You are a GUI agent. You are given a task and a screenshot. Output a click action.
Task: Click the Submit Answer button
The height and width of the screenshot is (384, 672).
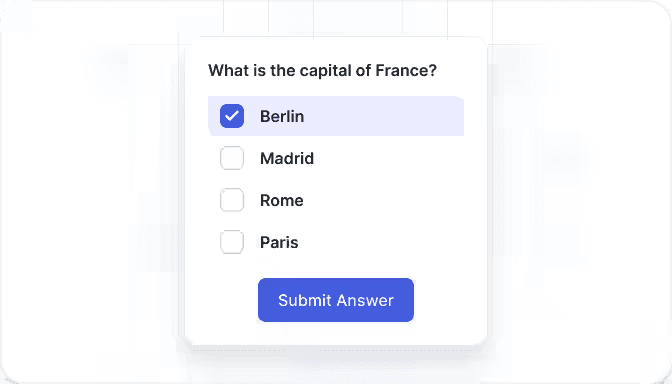point(336,300)
